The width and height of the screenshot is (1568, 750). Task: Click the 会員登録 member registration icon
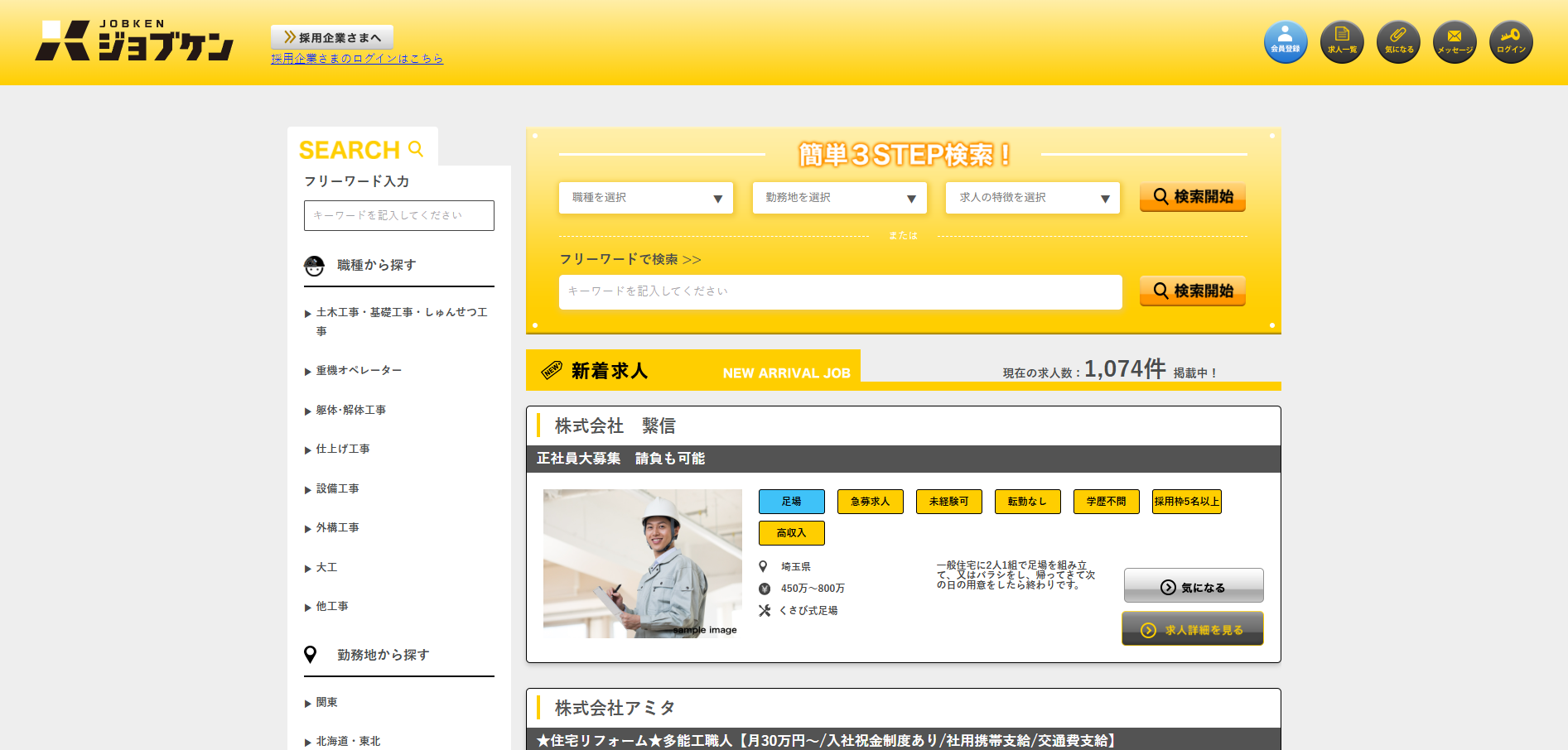1285,42
